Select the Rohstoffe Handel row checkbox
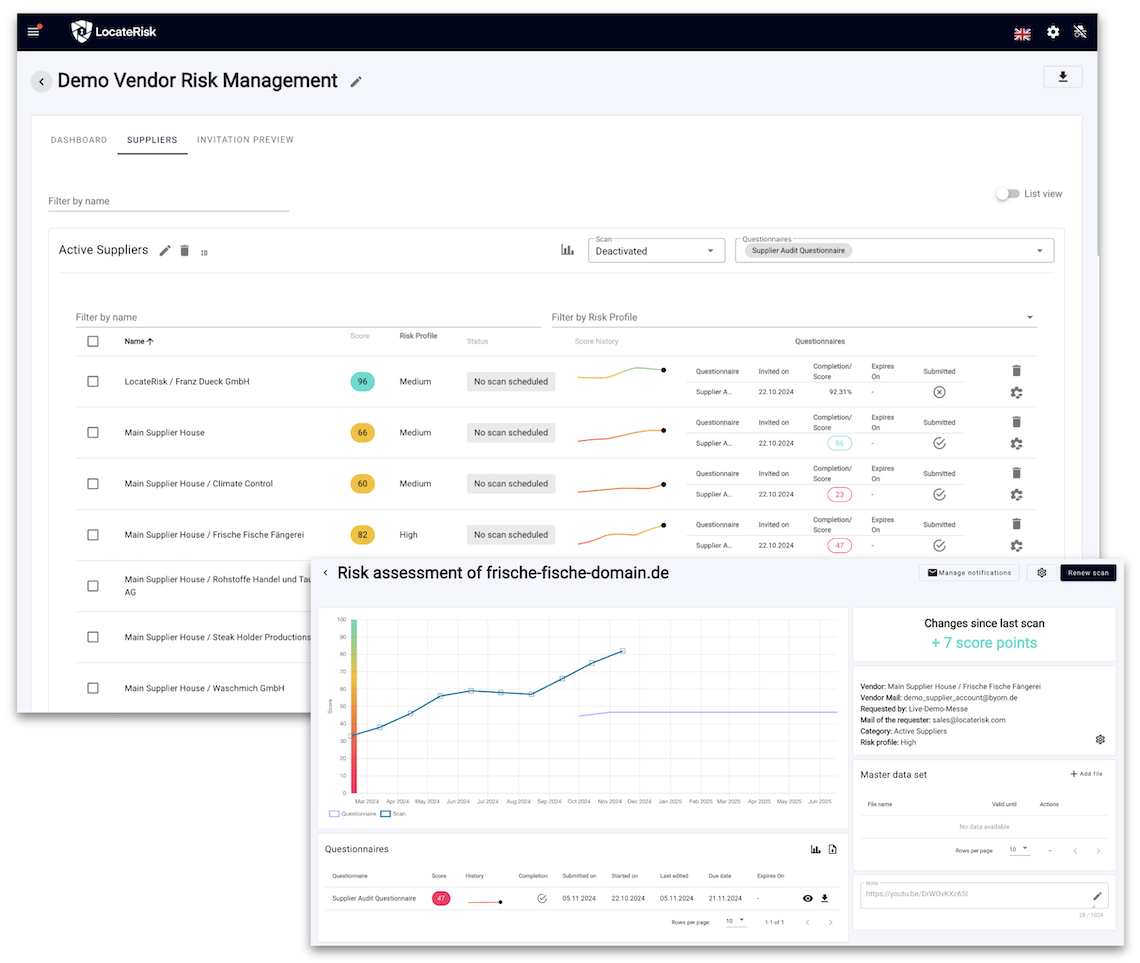The height and width of the screenshot is (963, 1140). (x=93, y=586)
